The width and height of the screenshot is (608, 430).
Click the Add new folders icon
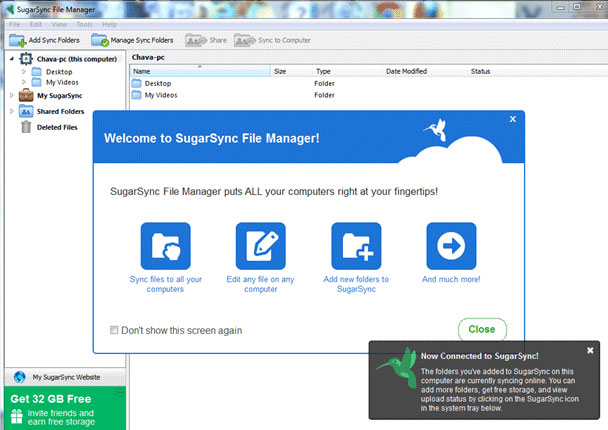pos(356,246)
